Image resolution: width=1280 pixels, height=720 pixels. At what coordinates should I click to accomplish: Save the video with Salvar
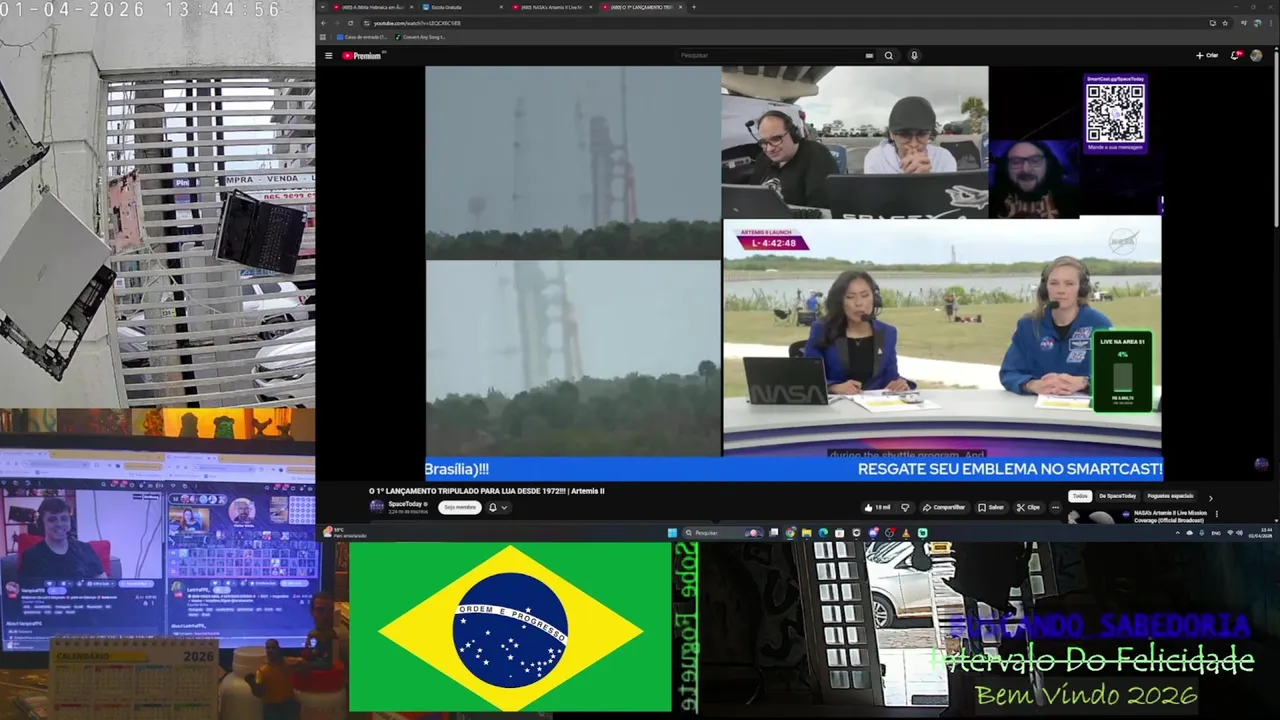click(x=991, y=507)
